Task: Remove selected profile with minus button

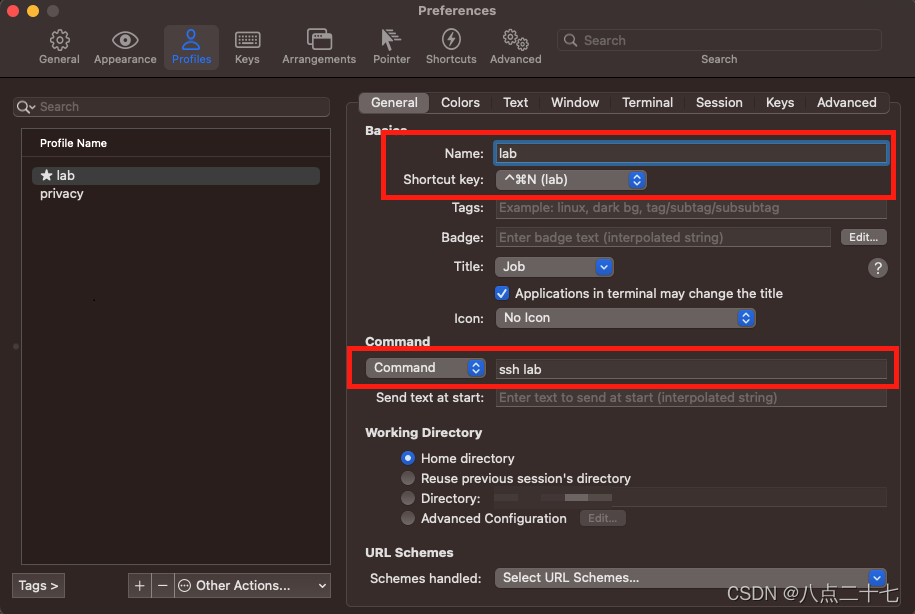Action: 163,585
